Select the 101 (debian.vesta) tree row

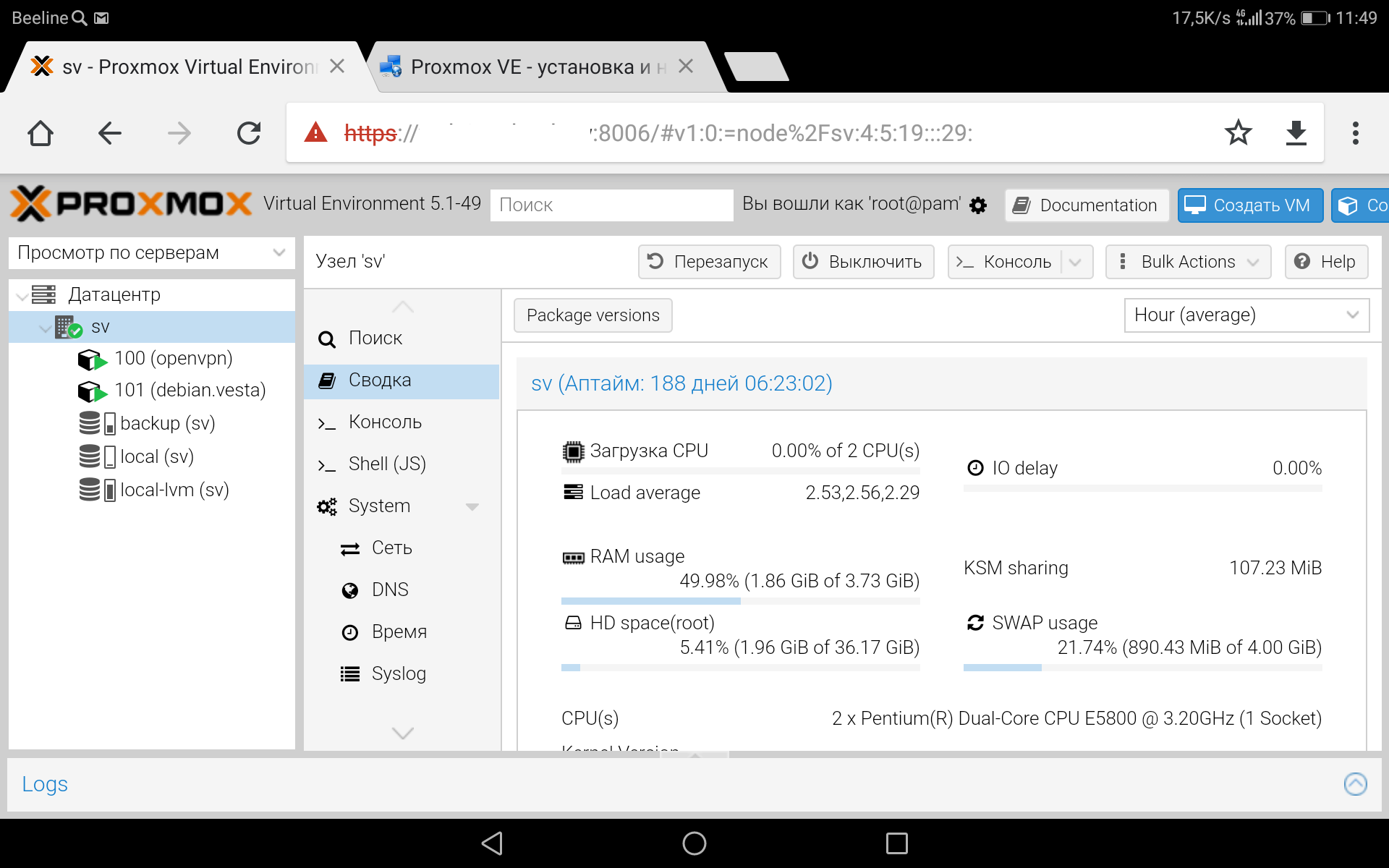(152, 391)
